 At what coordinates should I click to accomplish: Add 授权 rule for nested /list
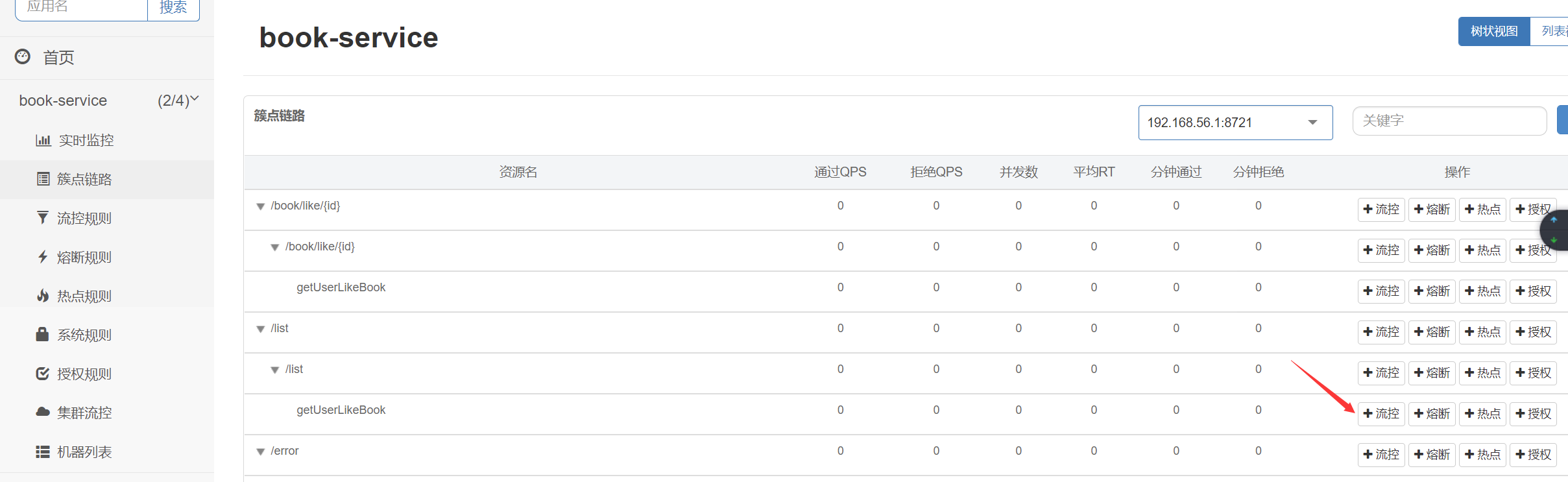pos(1533,373)
